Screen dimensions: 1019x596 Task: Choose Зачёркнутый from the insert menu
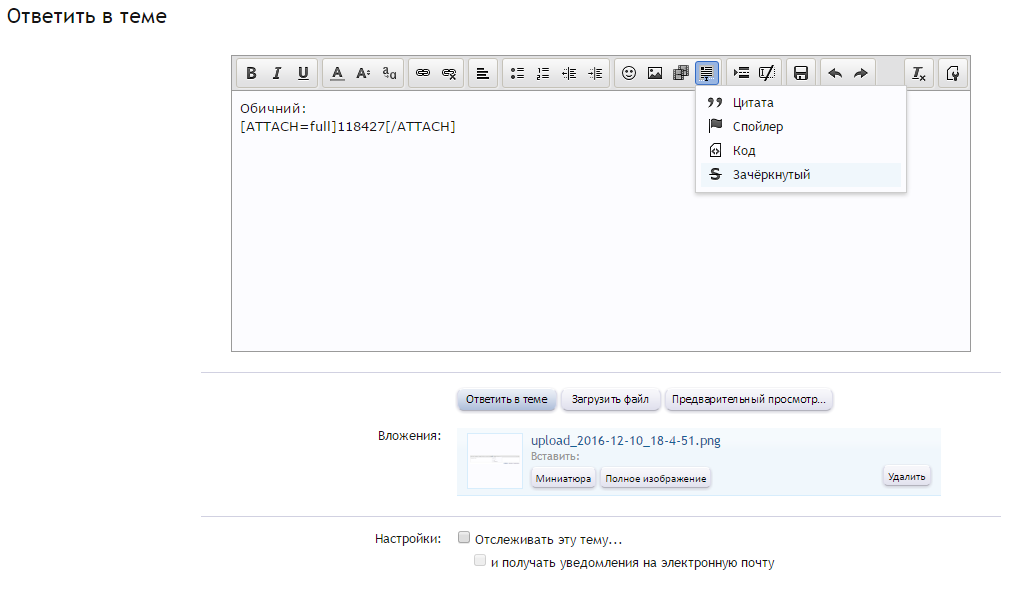801,175
